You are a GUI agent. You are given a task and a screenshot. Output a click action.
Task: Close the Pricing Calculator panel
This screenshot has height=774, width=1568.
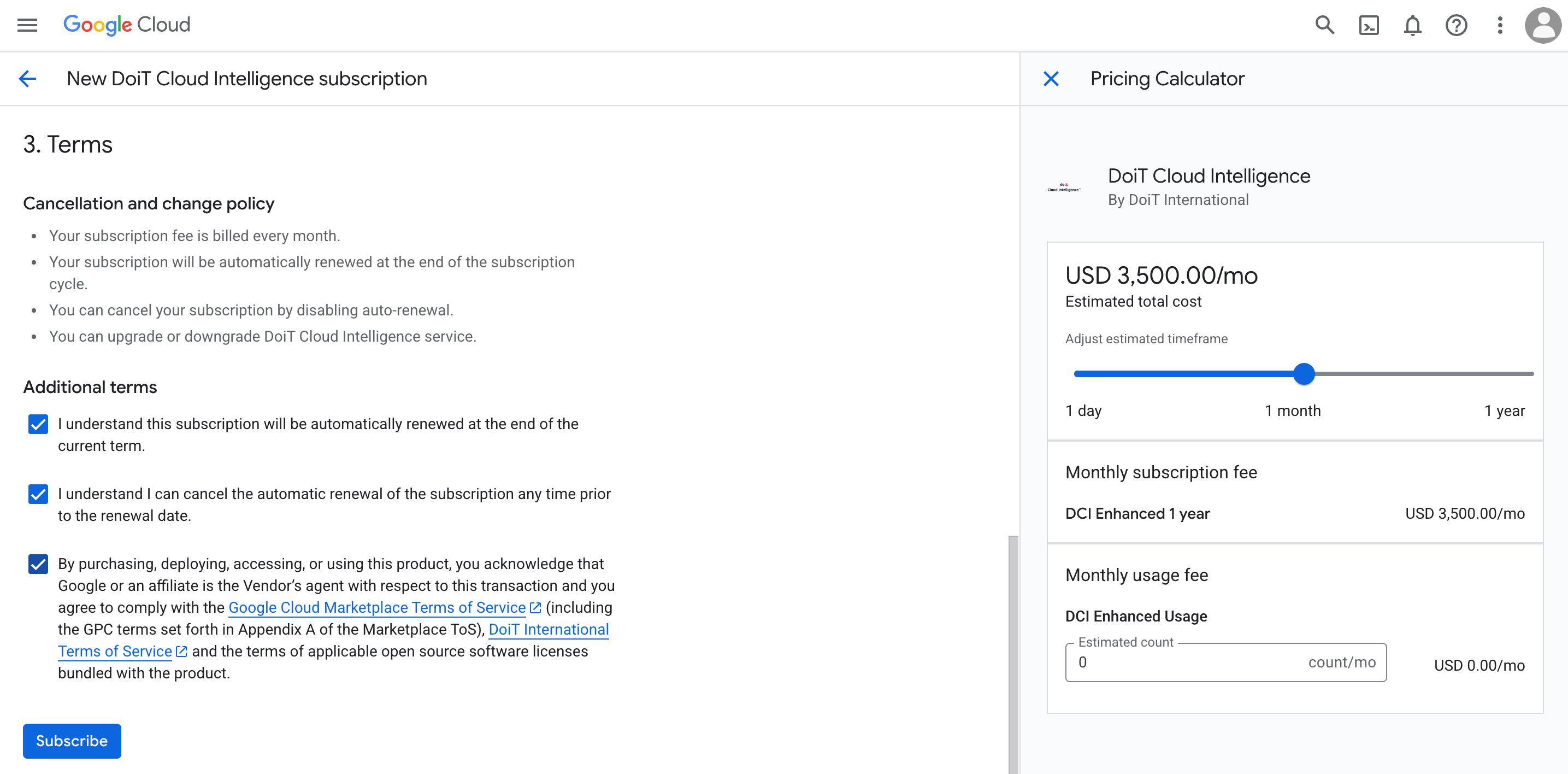[1051, 79]
